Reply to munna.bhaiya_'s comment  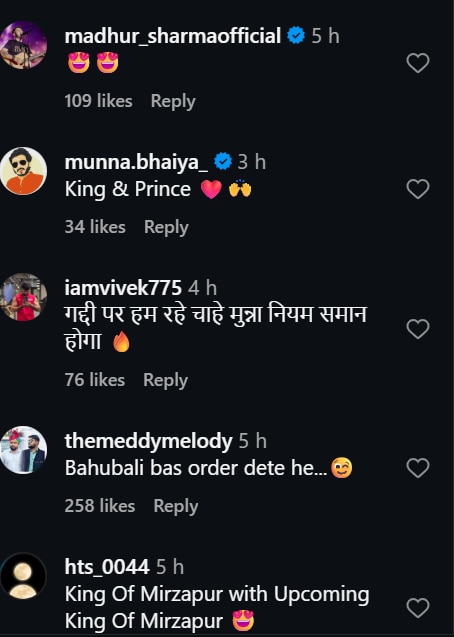166,227
